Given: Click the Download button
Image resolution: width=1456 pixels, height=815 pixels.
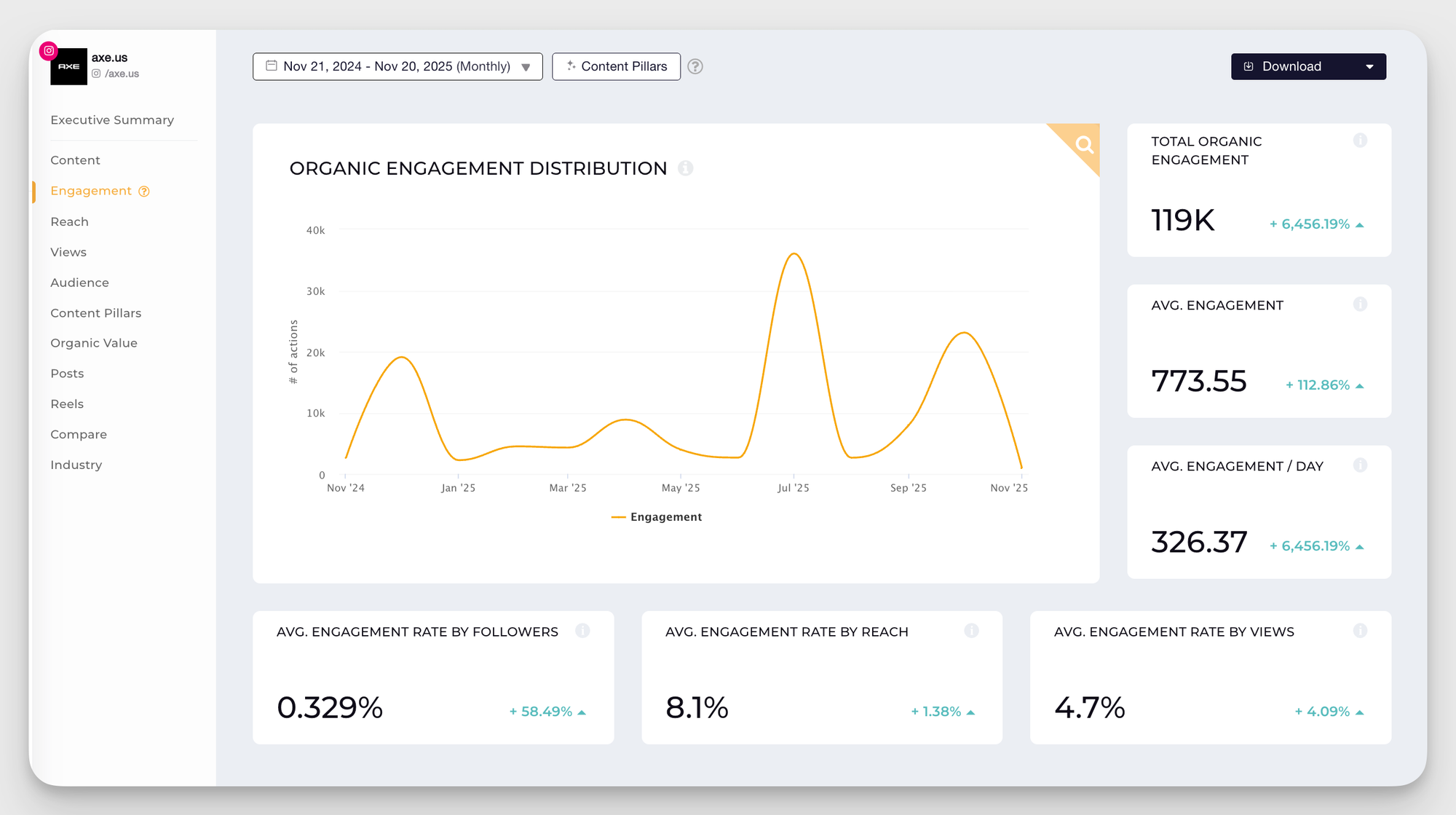Looking at the screenshot, I should [x=1292, y=66].
